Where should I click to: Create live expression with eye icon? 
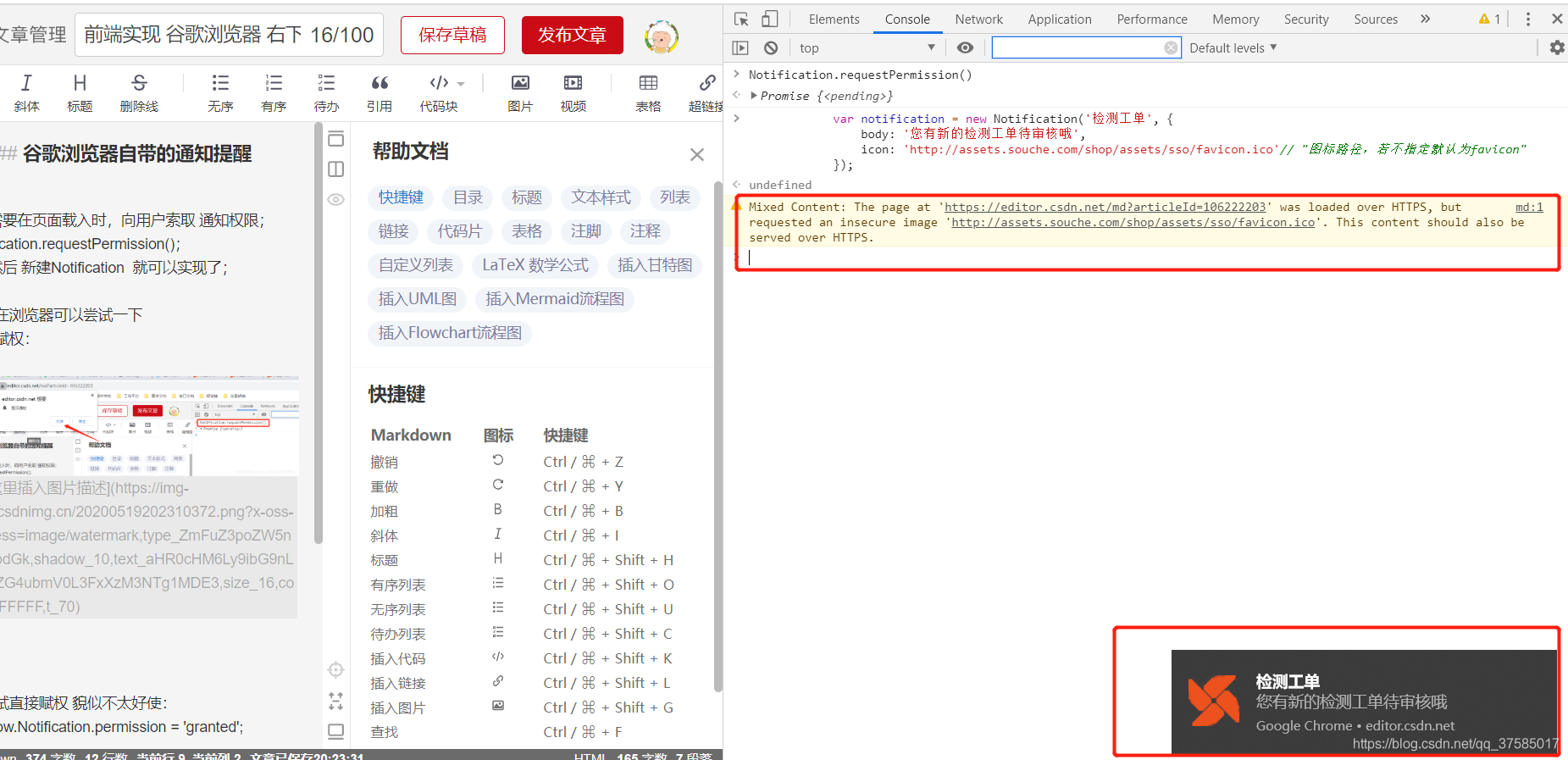coord(965,48)
